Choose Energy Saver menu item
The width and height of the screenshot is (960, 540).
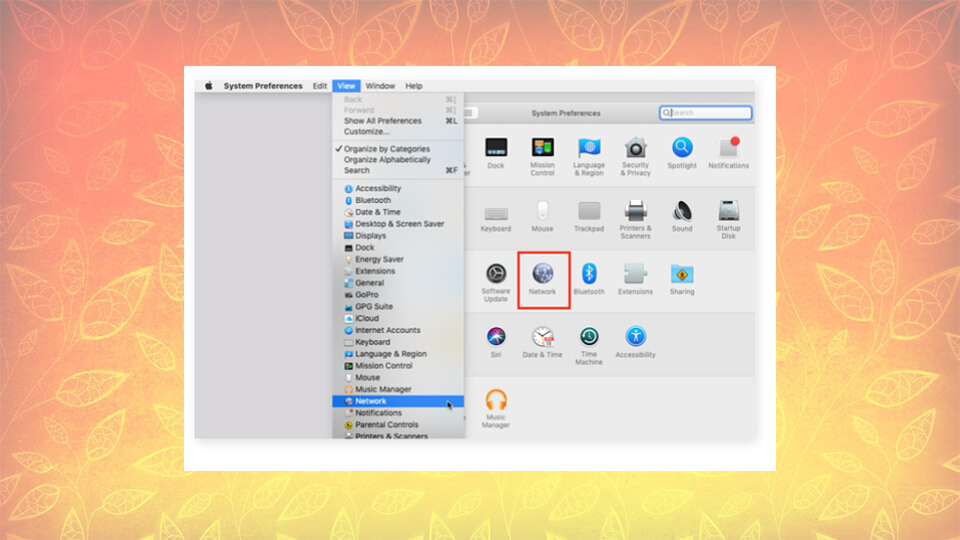(398, 260)
